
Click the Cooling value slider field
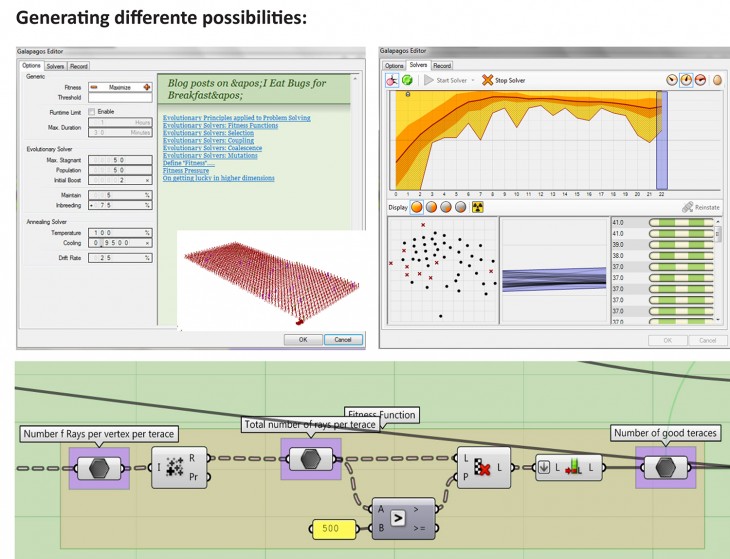pyautogui.click(x=117, y=243)
